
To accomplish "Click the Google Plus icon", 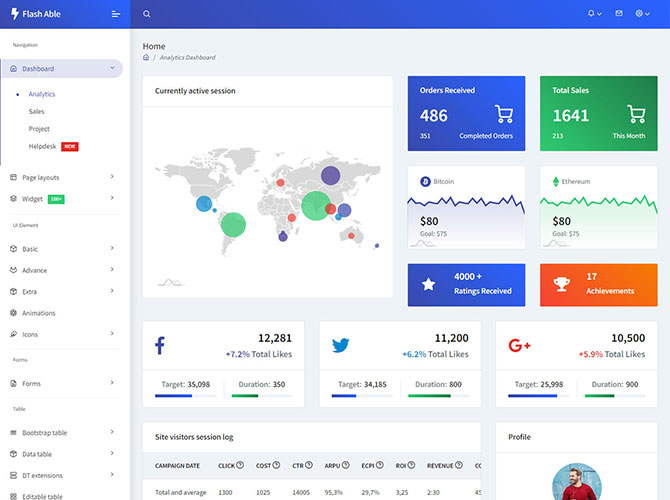I will click(519, 345).
